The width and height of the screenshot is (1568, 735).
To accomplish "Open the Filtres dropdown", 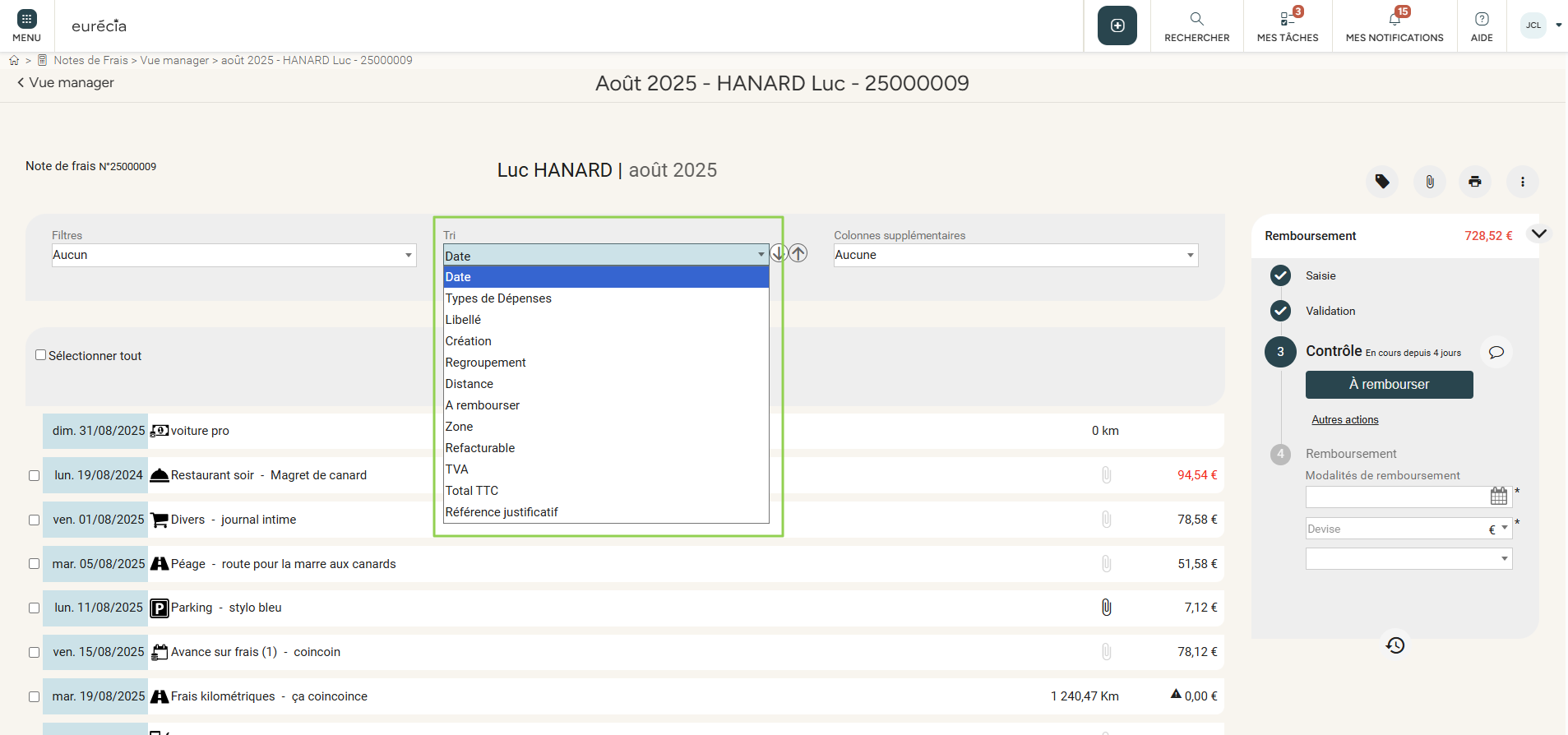I will click(234, 255).
